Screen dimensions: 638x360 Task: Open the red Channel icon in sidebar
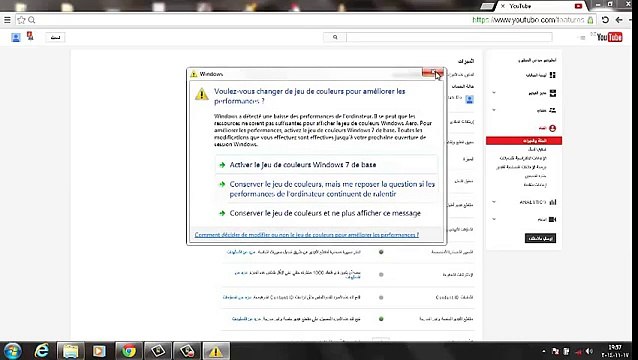552,128
